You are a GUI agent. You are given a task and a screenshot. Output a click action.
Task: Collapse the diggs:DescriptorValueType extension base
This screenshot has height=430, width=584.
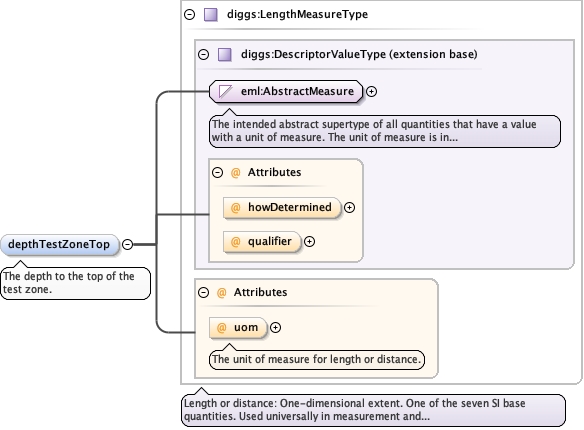pyautogui.click(x=203, y=54)
